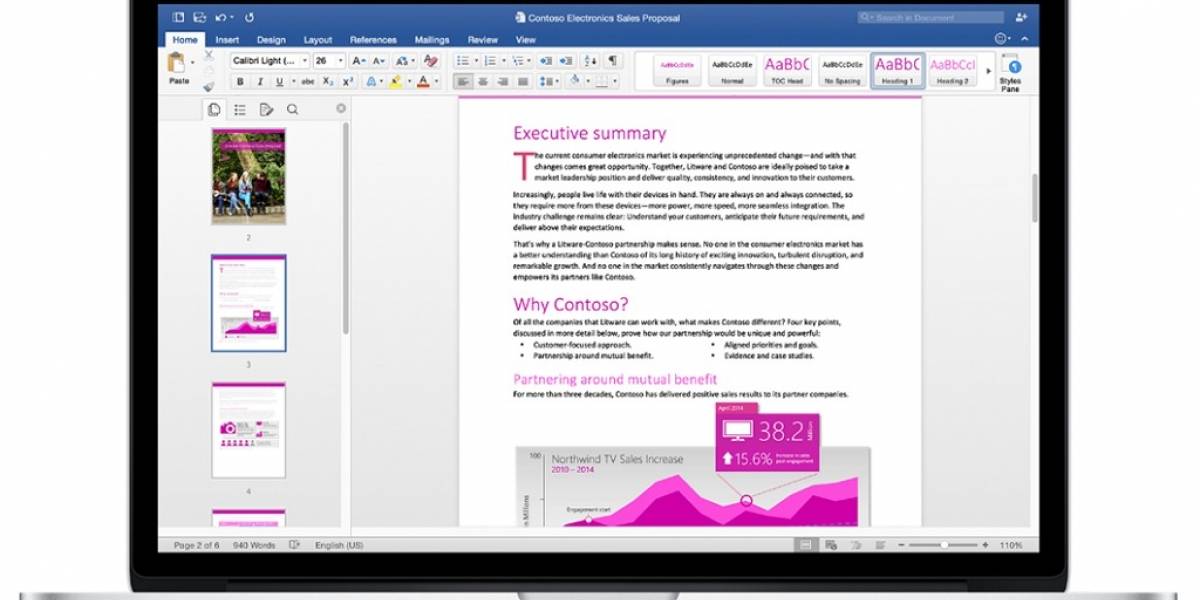Screen dimensions: 1200x600
Task: Apply Subscript formatting
Action: tap(328, 82)
